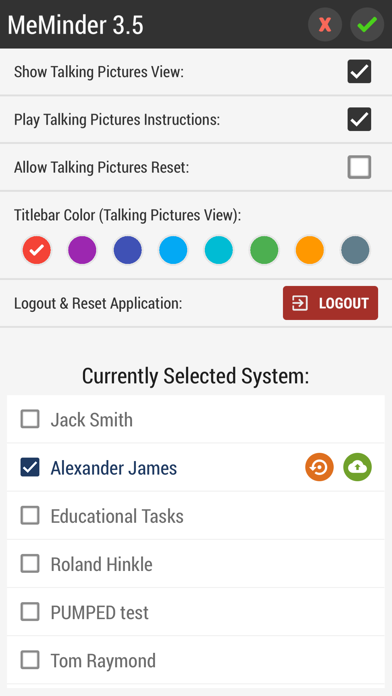Image resolution: width=392 pixels, height=696 pixels.
Task: Click the green cloud upload icon
Action: tap(357, 467)
